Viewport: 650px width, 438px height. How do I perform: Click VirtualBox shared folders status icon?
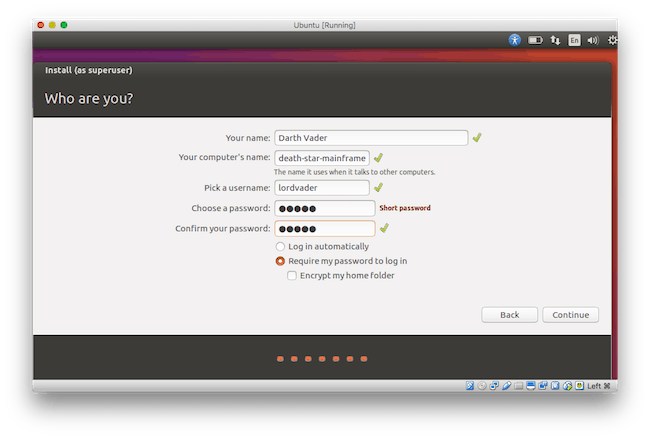518,386
